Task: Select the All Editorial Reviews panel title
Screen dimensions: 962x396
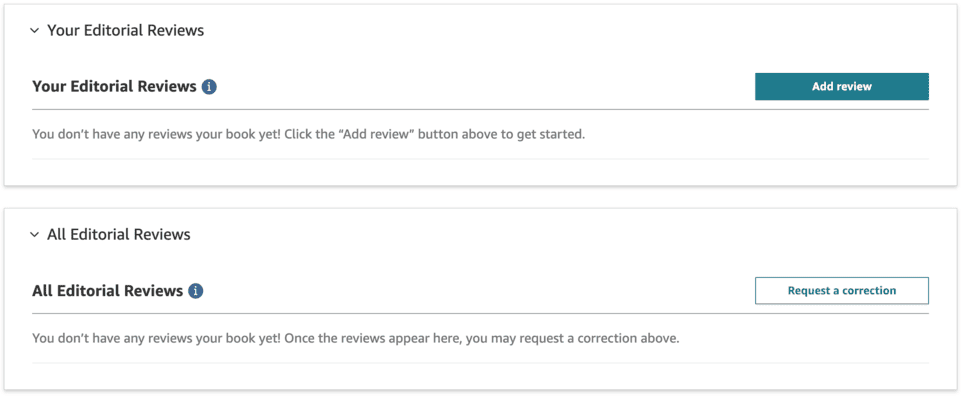Action: pyautogui.click(x=119, y=235)
